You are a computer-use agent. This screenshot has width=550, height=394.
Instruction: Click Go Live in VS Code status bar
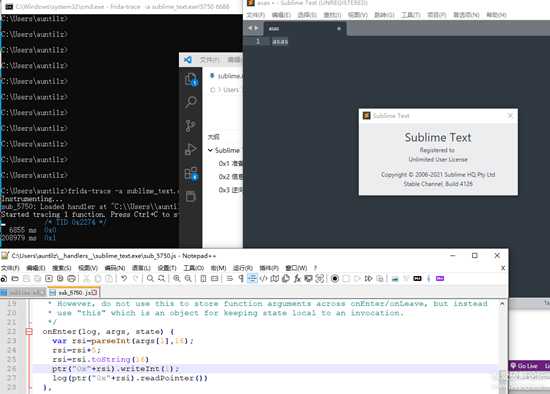pyautogui.click(x=525, y=366)
